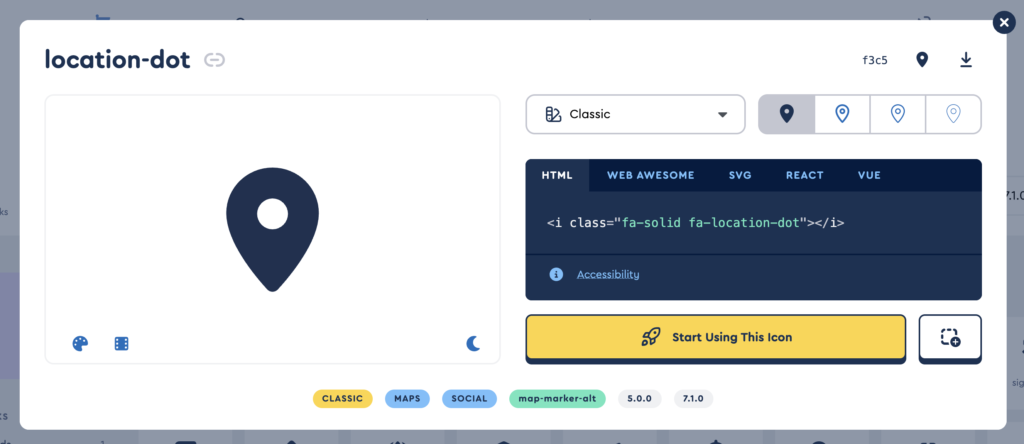The image size is (1024, 444).
Task: Select the thin style pin variant
Action: pyautogui.click(x=953, y=114)
